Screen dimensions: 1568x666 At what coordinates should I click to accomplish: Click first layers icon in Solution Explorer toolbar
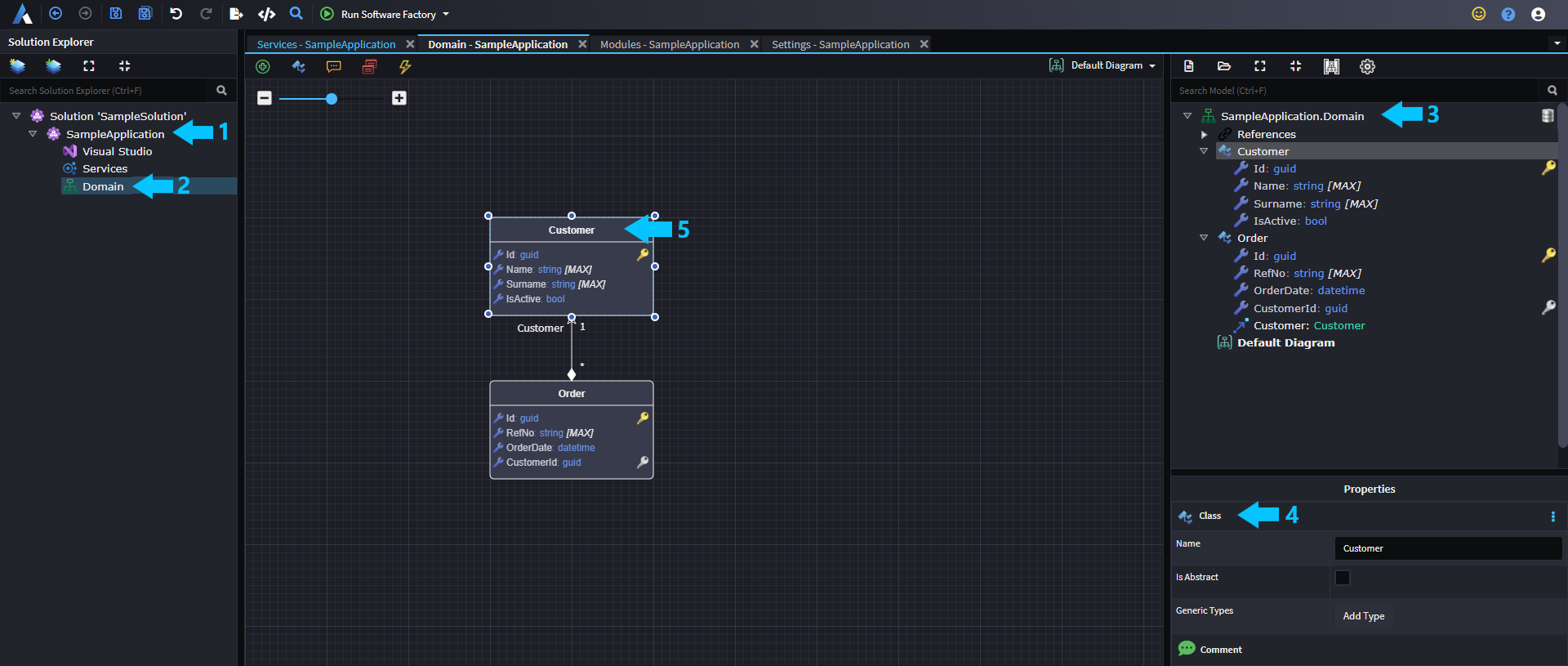[17, 66]
